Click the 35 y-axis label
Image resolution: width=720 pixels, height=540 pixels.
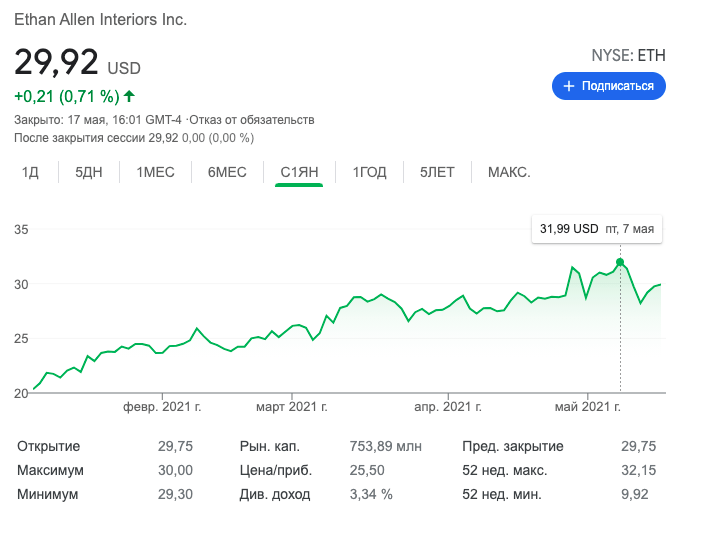click(x=21, y=229)
